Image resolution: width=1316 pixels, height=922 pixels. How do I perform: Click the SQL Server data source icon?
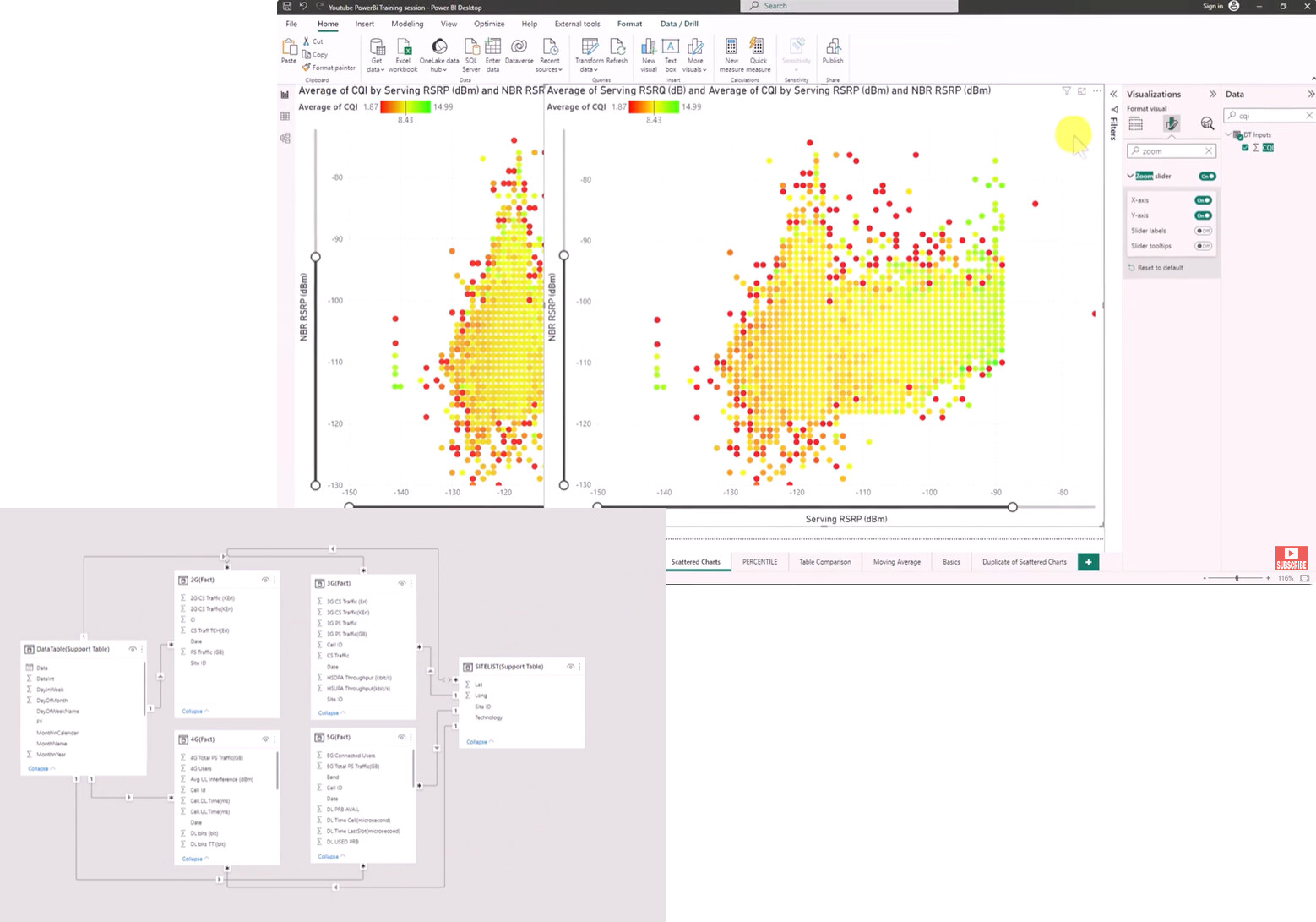pos(471,55)
